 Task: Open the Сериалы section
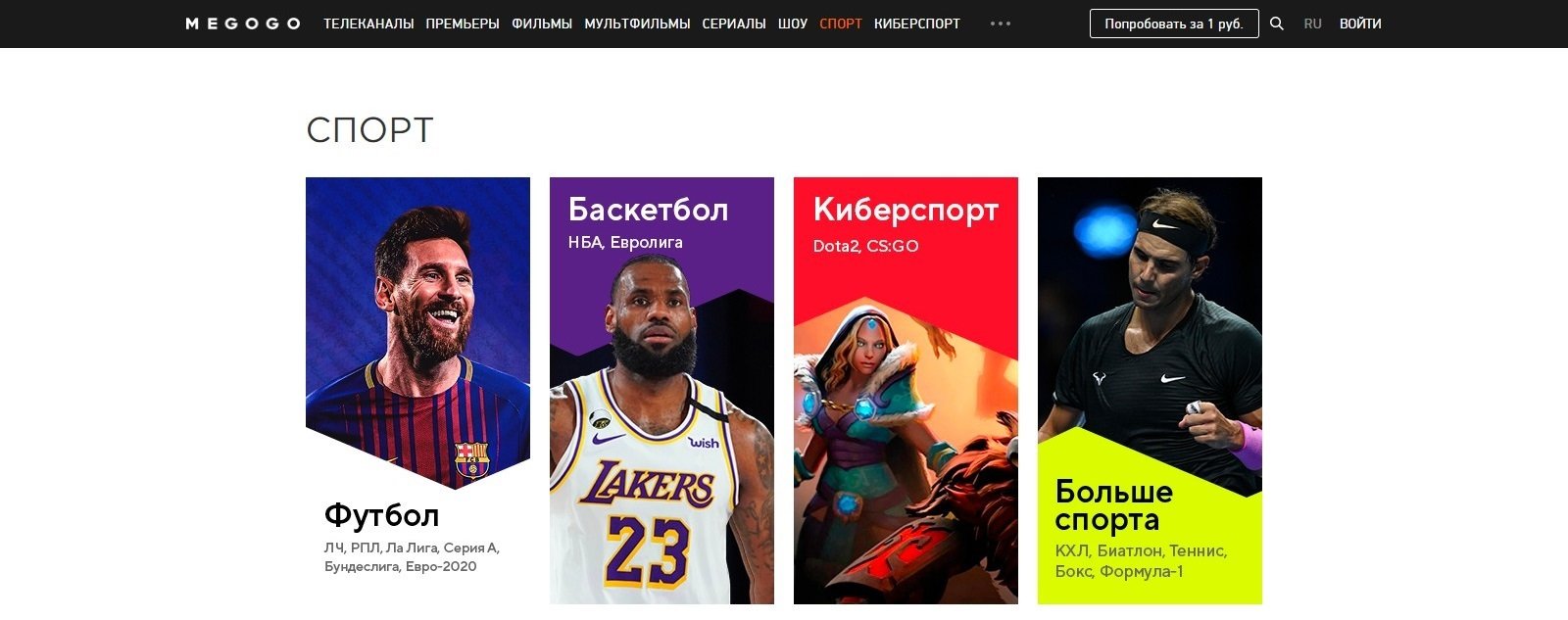(x=734, y=24)
